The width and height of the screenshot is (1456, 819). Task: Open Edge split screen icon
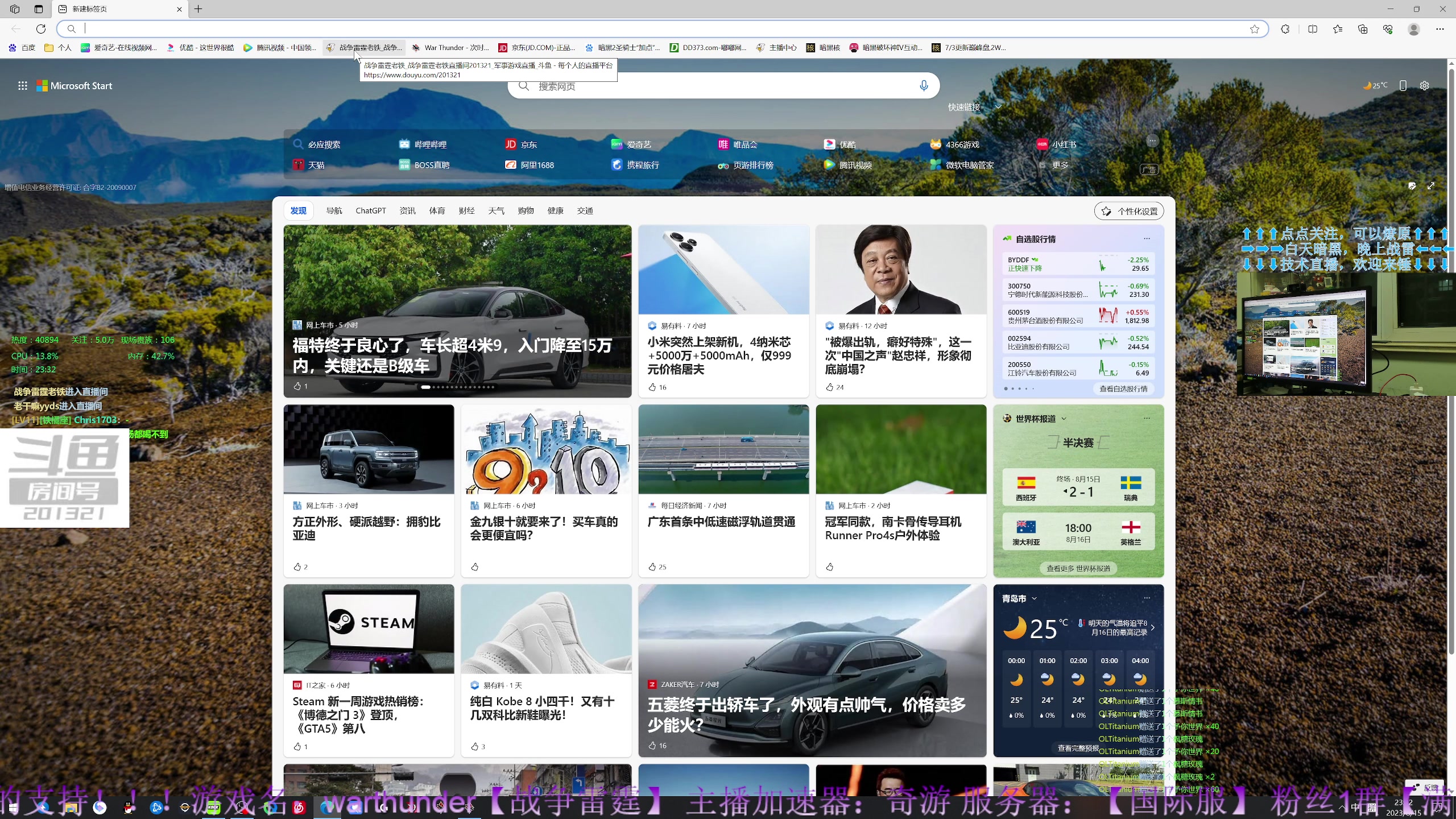(1312, 29)
